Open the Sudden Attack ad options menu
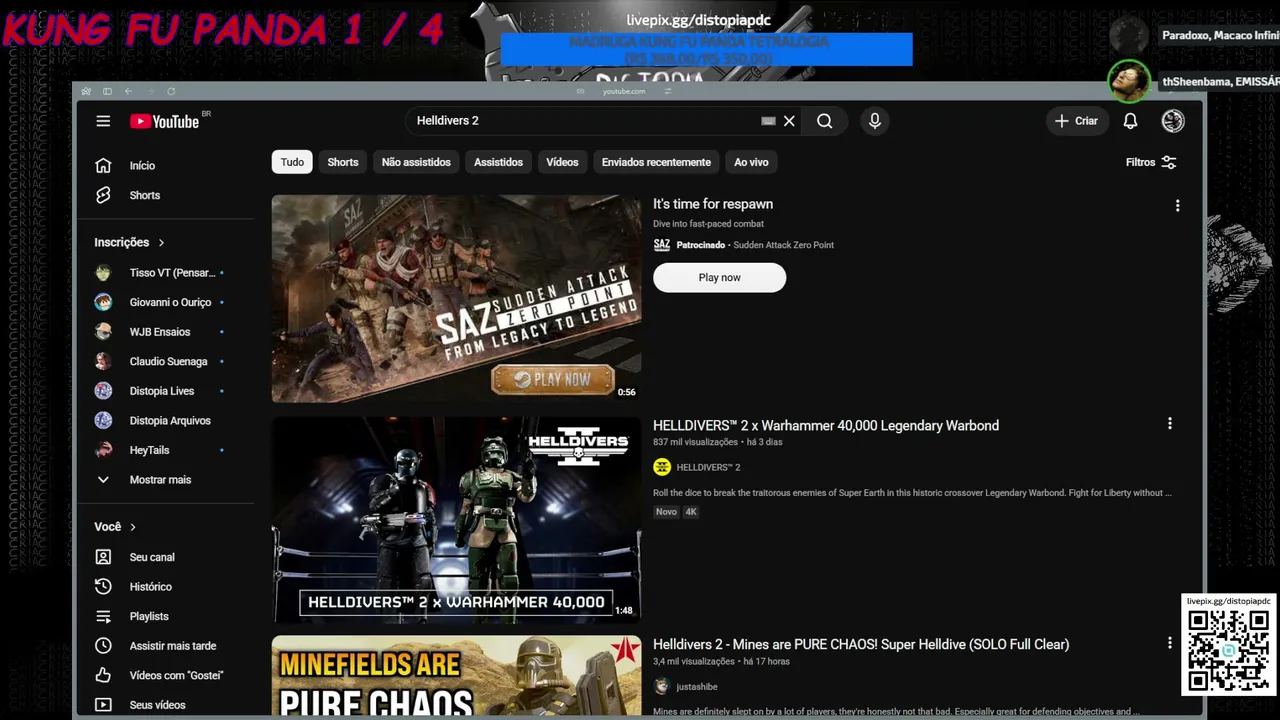The image size is (1280, 720). click(x=1177, y=206)
